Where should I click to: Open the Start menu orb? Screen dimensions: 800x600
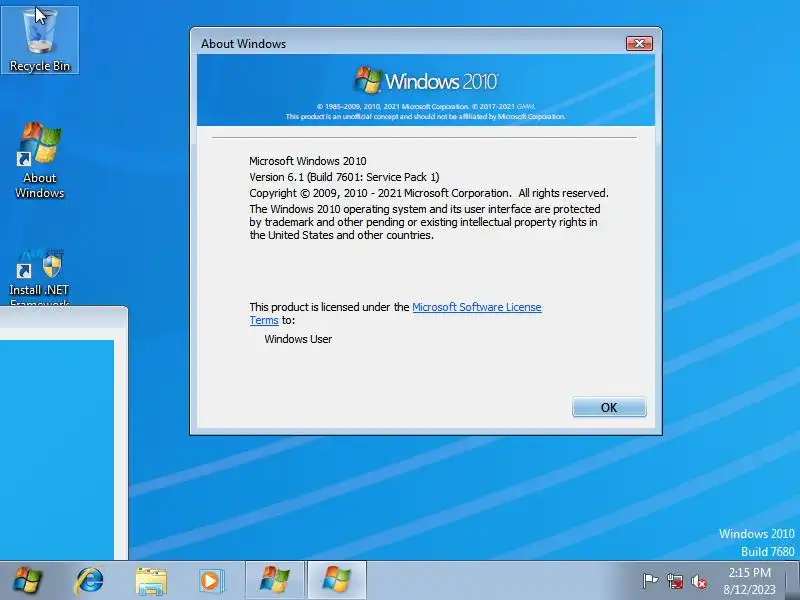coord(28,581)
